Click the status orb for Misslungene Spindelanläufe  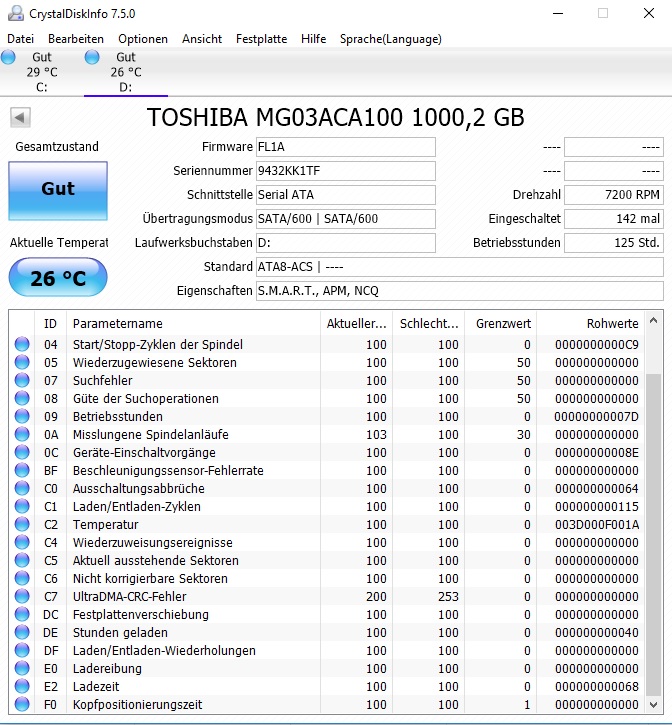(22, 435)
